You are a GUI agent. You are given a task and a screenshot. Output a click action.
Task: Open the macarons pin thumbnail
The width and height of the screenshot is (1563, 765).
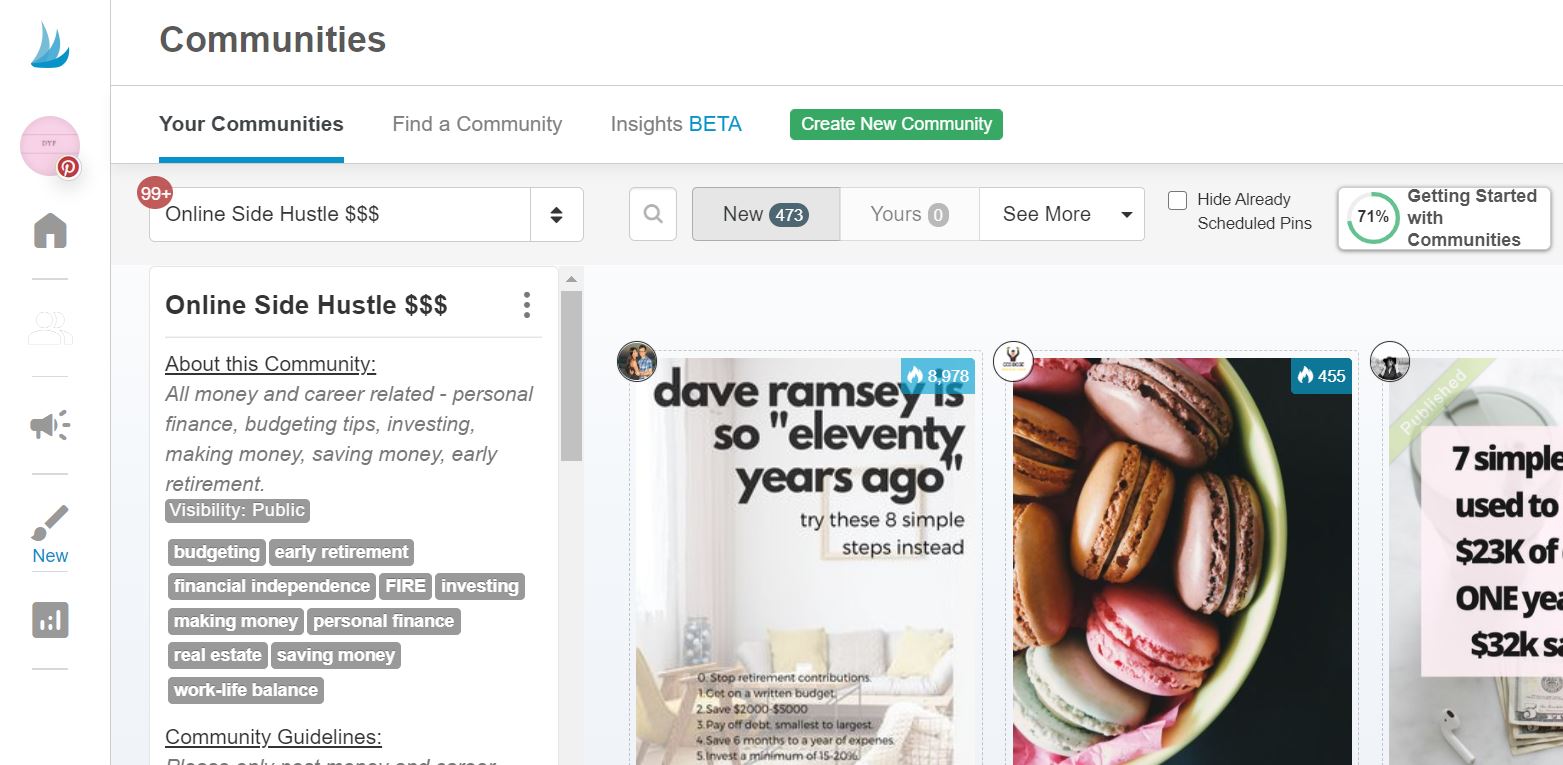tap(1182, 561)
